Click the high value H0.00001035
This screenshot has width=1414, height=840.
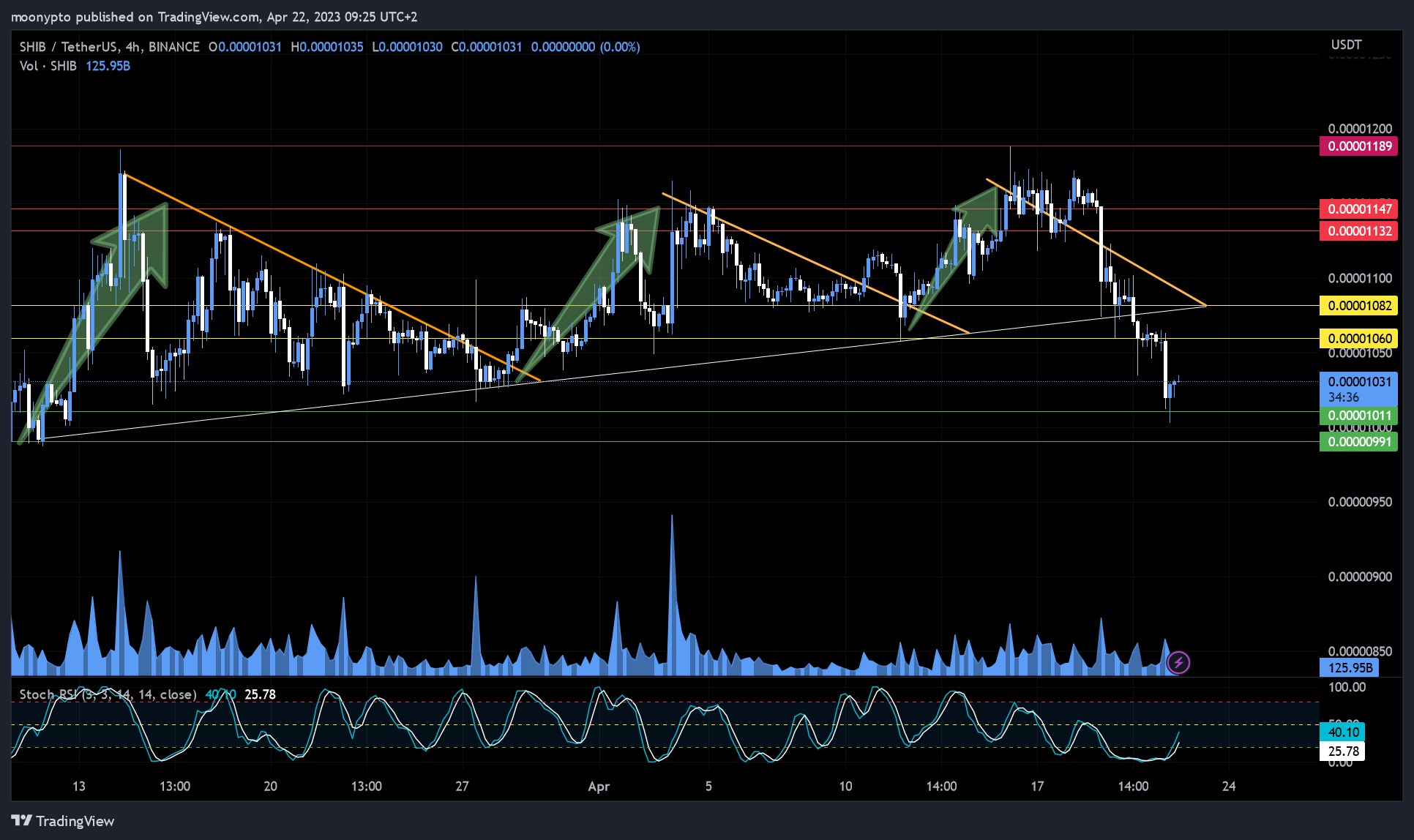(x=327, y=47)
